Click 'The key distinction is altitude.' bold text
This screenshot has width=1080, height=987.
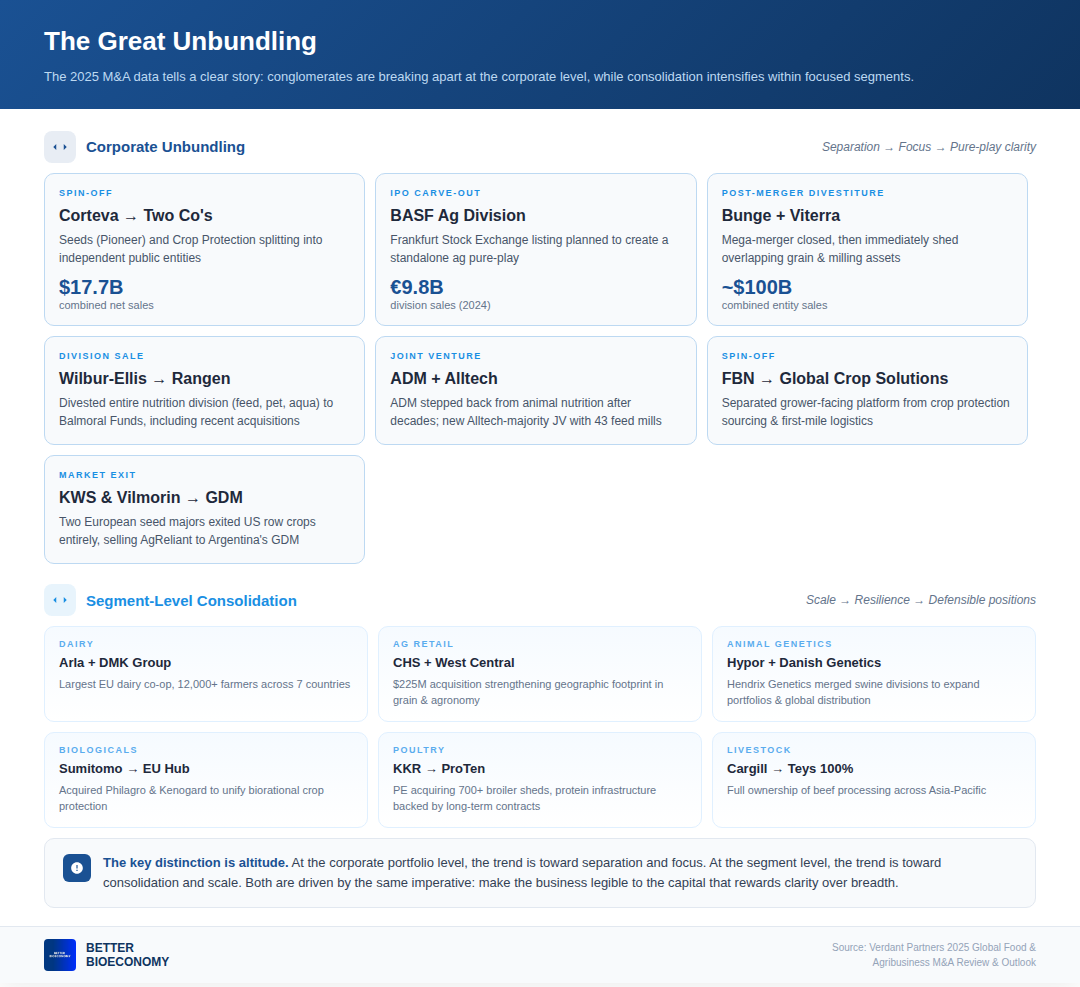[x=196, y=863]
